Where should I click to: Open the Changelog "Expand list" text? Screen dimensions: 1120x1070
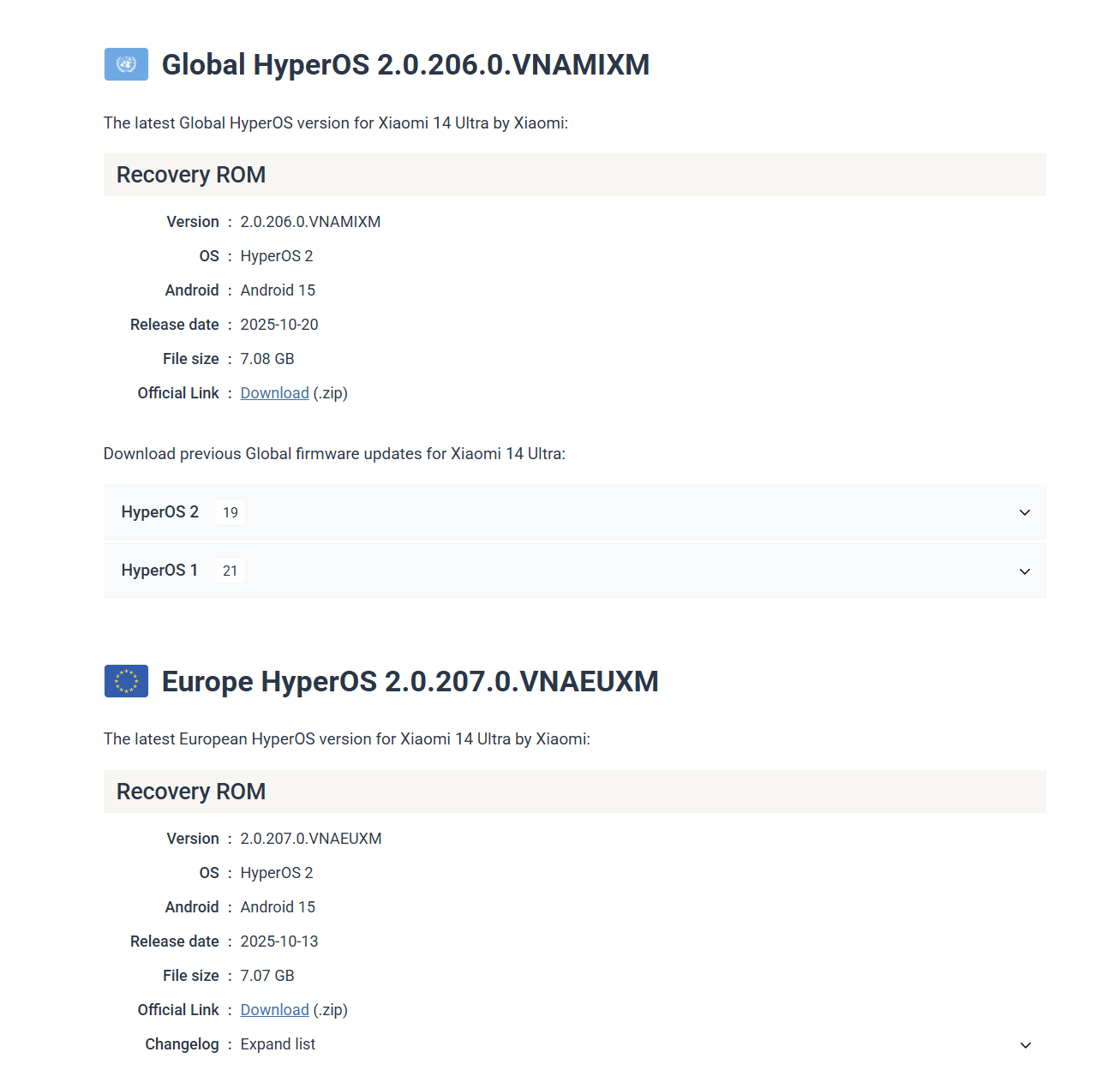(278, 1044)
